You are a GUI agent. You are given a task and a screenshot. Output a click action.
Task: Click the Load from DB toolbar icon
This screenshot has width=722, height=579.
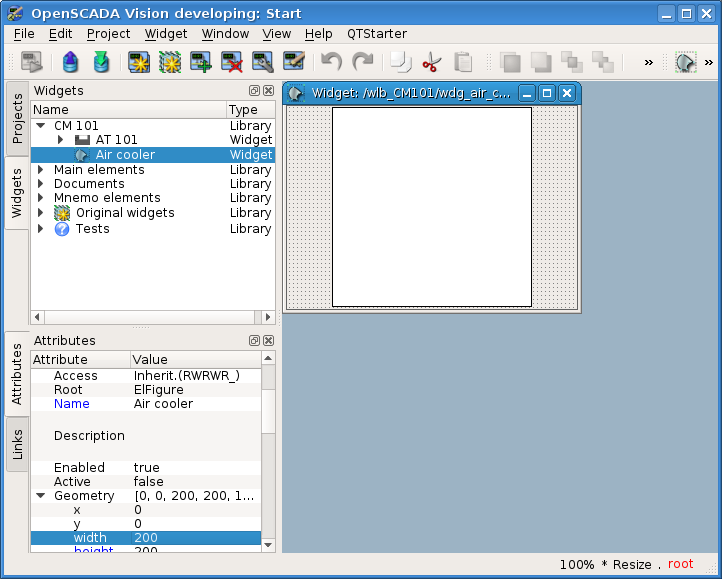[x=70, y=62]
